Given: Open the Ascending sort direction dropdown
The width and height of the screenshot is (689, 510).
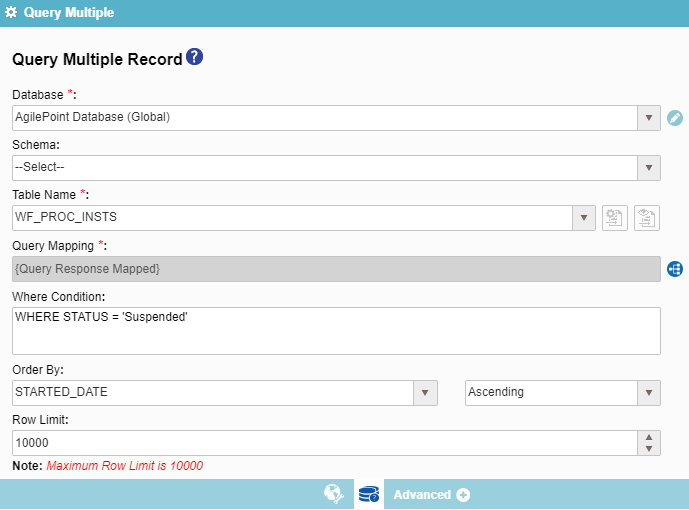Looking at the screenshot, I should pyautogui.click(x=649, y=393).
